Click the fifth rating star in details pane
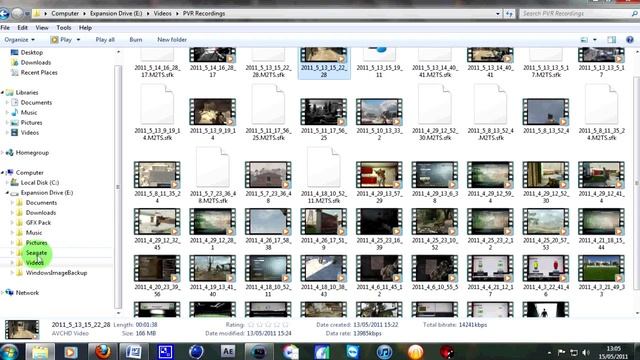Image resolution: width=640 pixels, height=360 pixels. pyautogui.click(x=285, y=325)
